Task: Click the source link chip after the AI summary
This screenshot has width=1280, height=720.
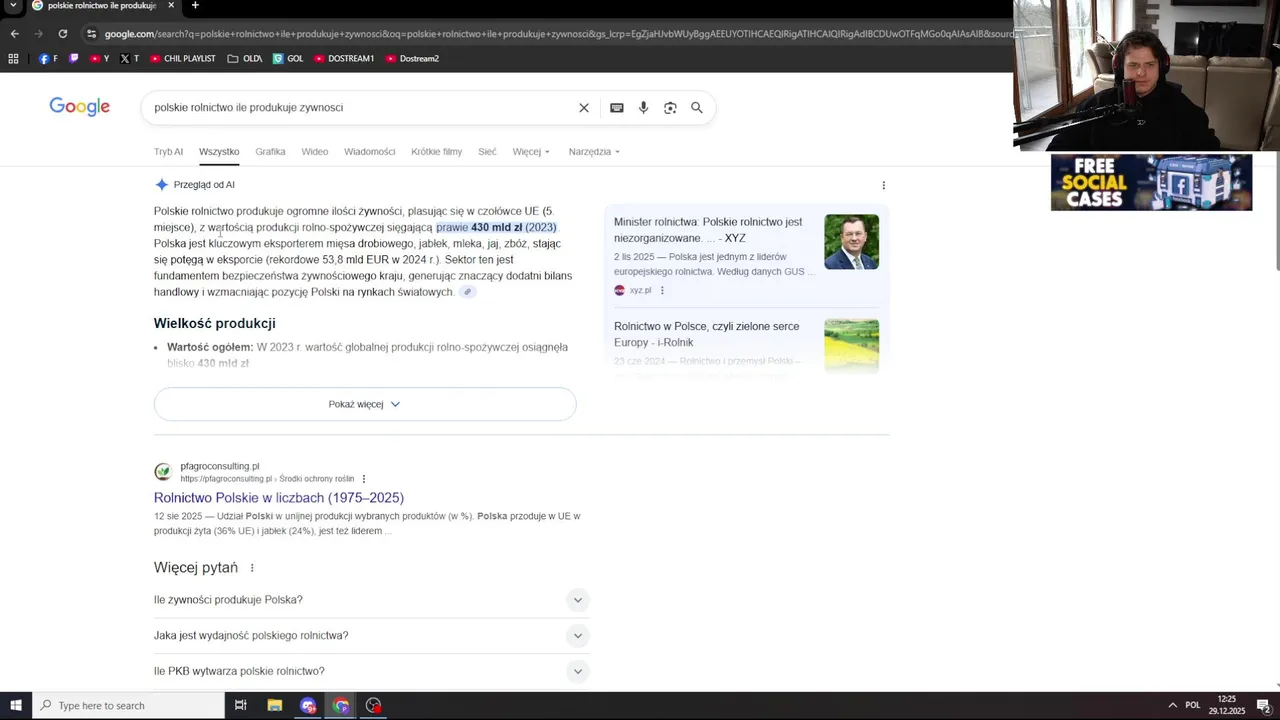Action: point(467,292)
